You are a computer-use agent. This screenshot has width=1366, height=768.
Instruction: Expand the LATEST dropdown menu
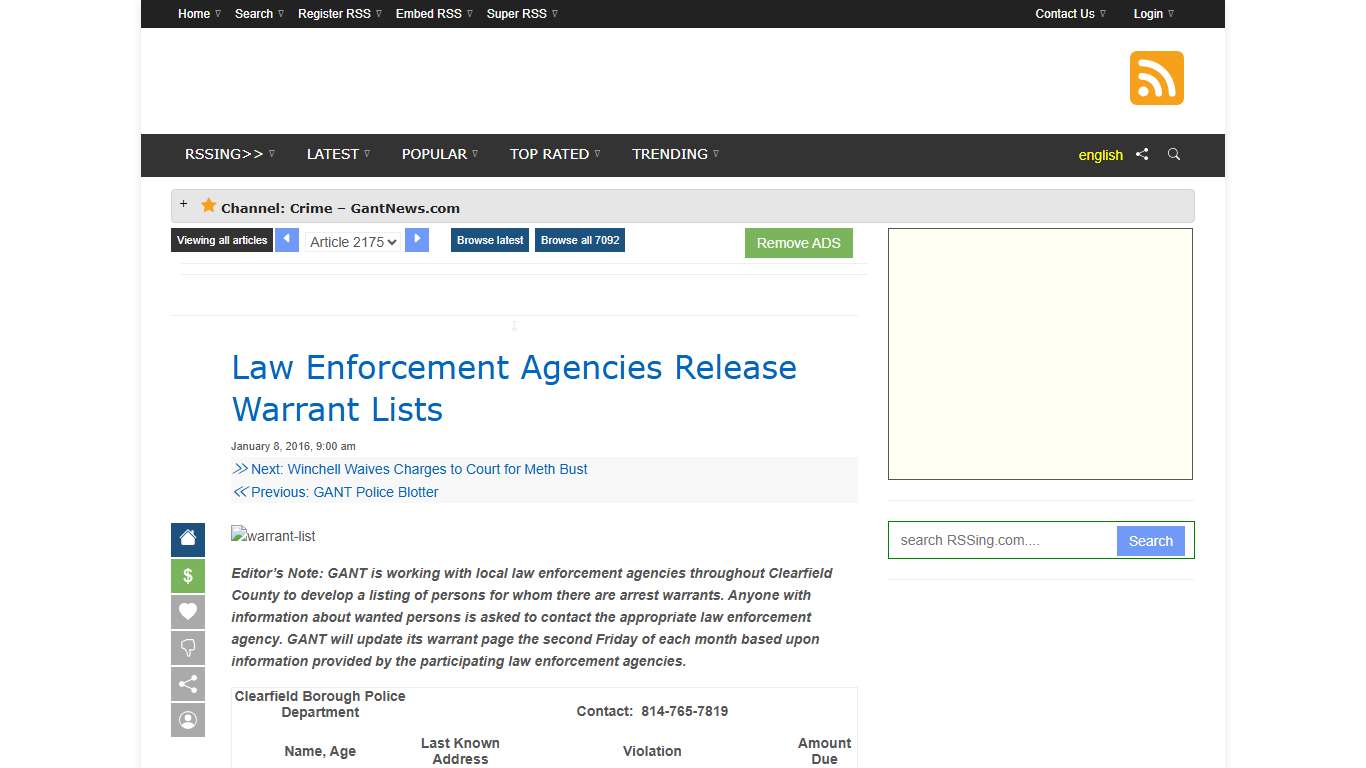click(334, 154)
